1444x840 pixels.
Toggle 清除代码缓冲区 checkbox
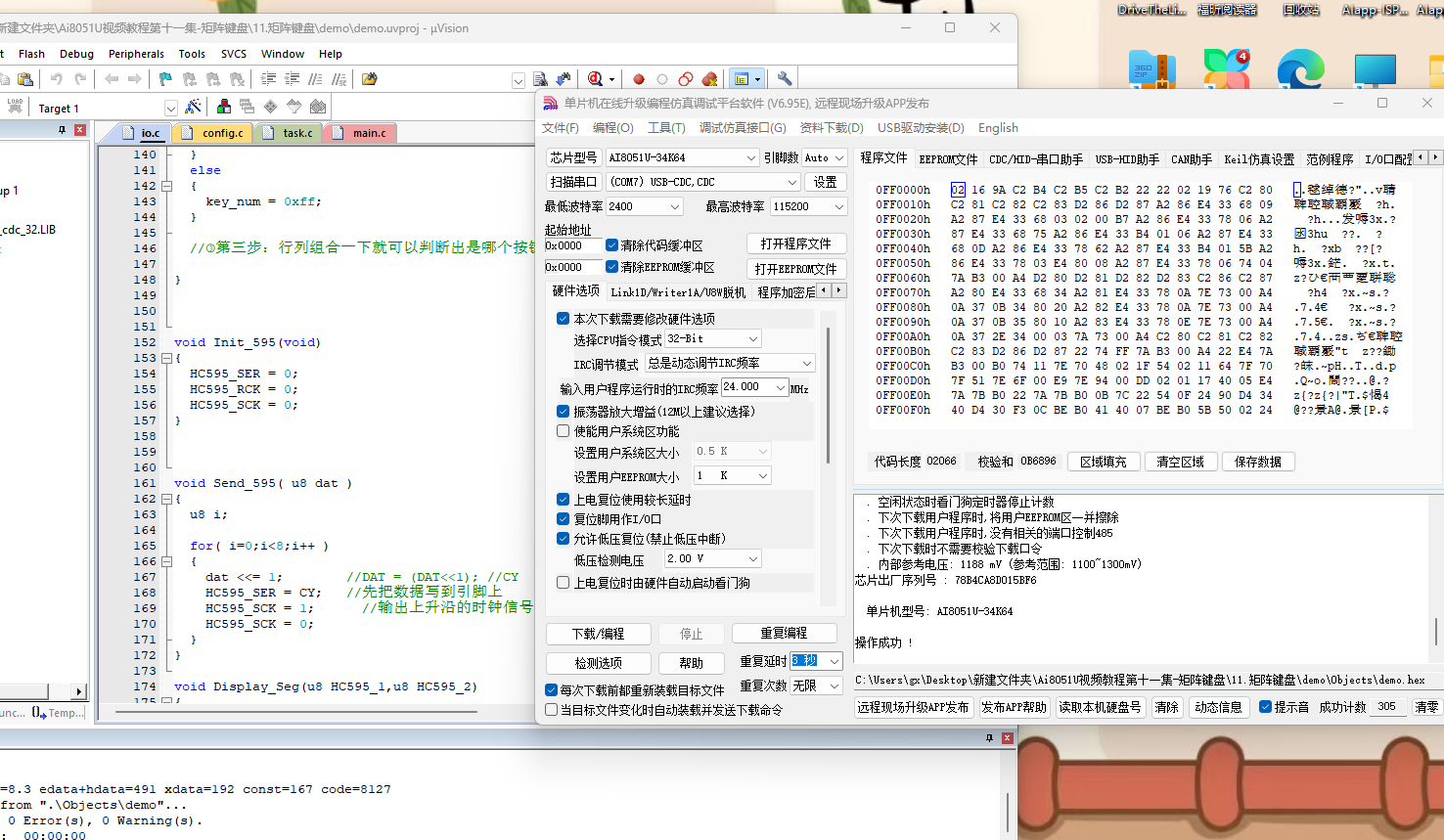tap(611, 245)
